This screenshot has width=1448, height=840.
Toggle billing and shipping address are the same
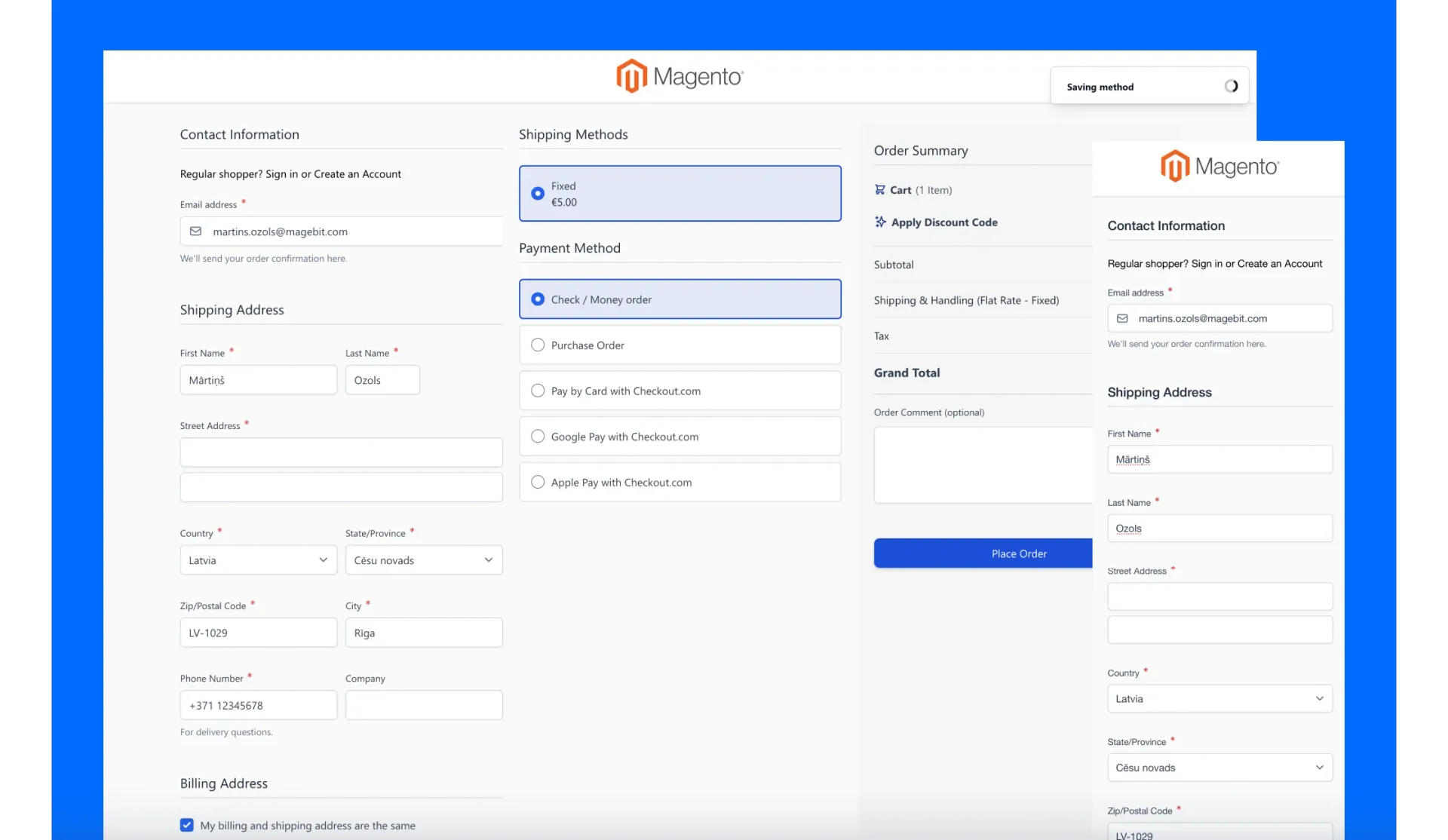pos(187,825)
